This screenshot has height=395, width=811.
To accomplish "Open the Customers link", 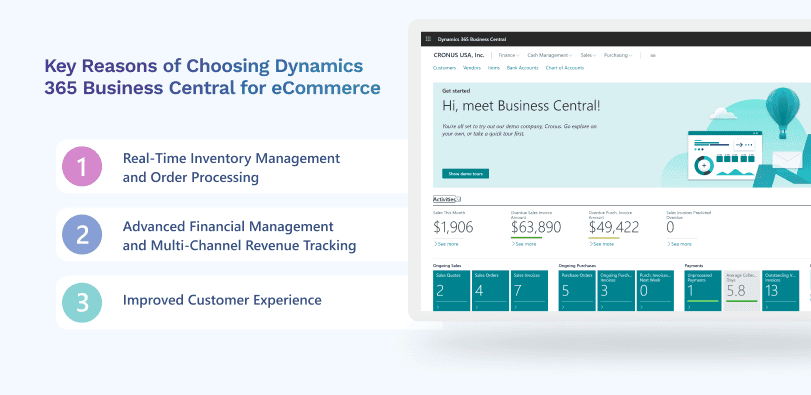I will tap(444, 68).
